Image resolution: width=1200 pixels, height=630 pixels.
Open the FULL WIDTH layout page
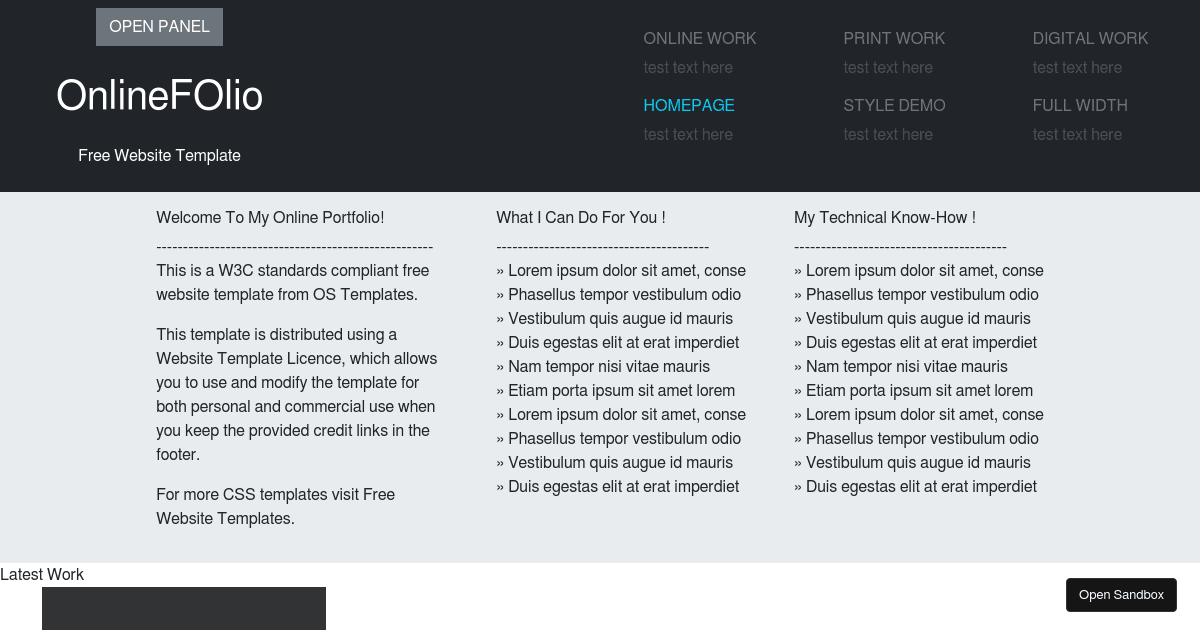click(1080, 105)
